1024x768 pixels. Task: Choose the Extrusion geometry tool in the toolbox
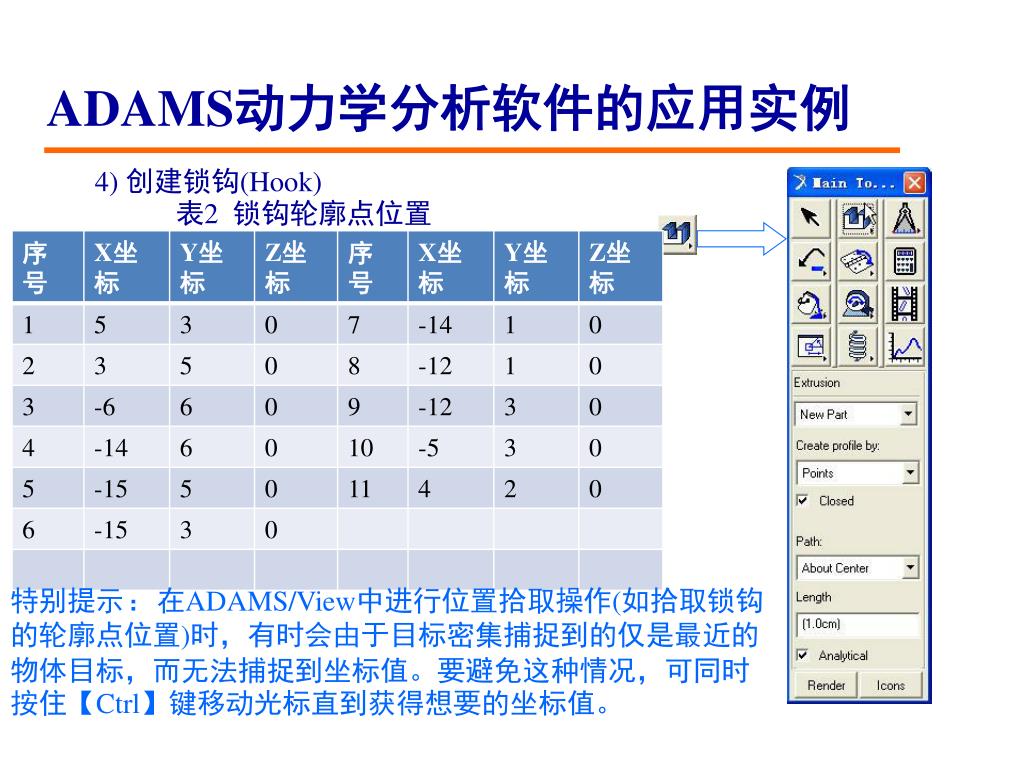[857, 217]
